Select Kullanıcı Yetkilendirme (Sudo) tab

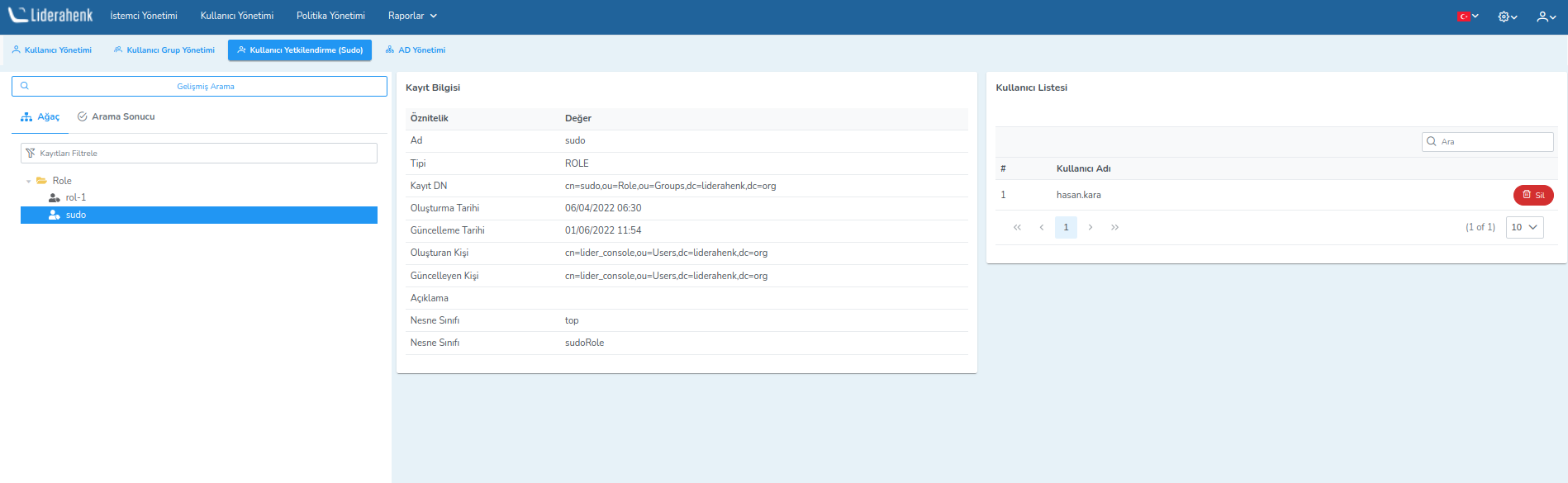tap(300, 50)
